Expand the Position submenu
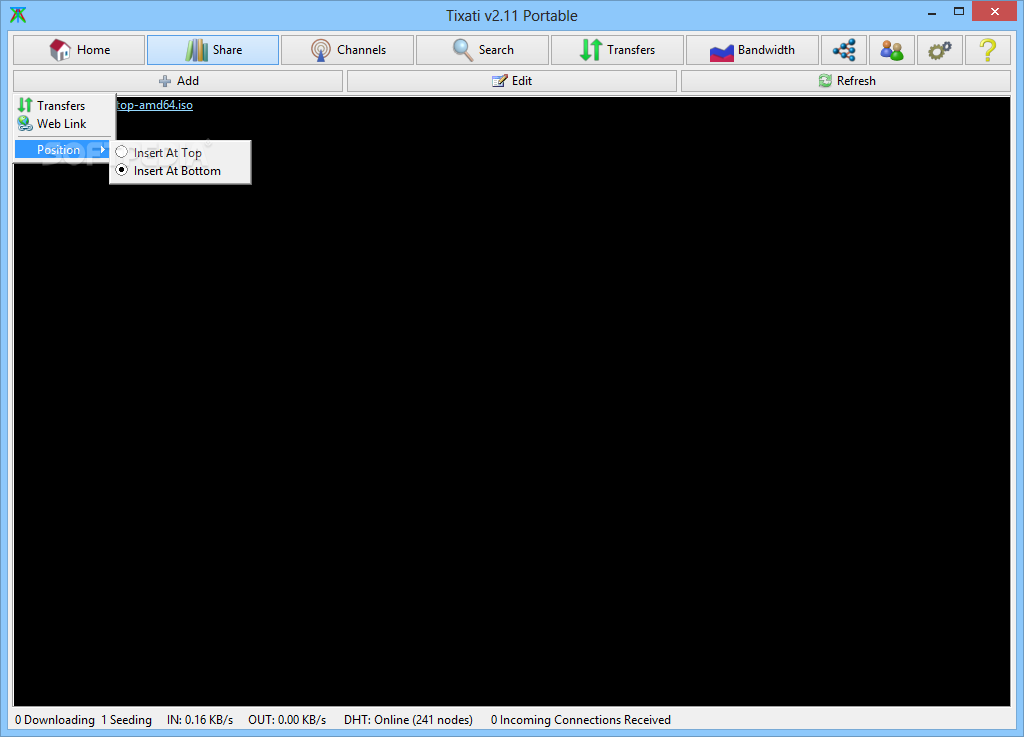The width and height of the screenshot is (1024, 737). click(x=63, y=149)
